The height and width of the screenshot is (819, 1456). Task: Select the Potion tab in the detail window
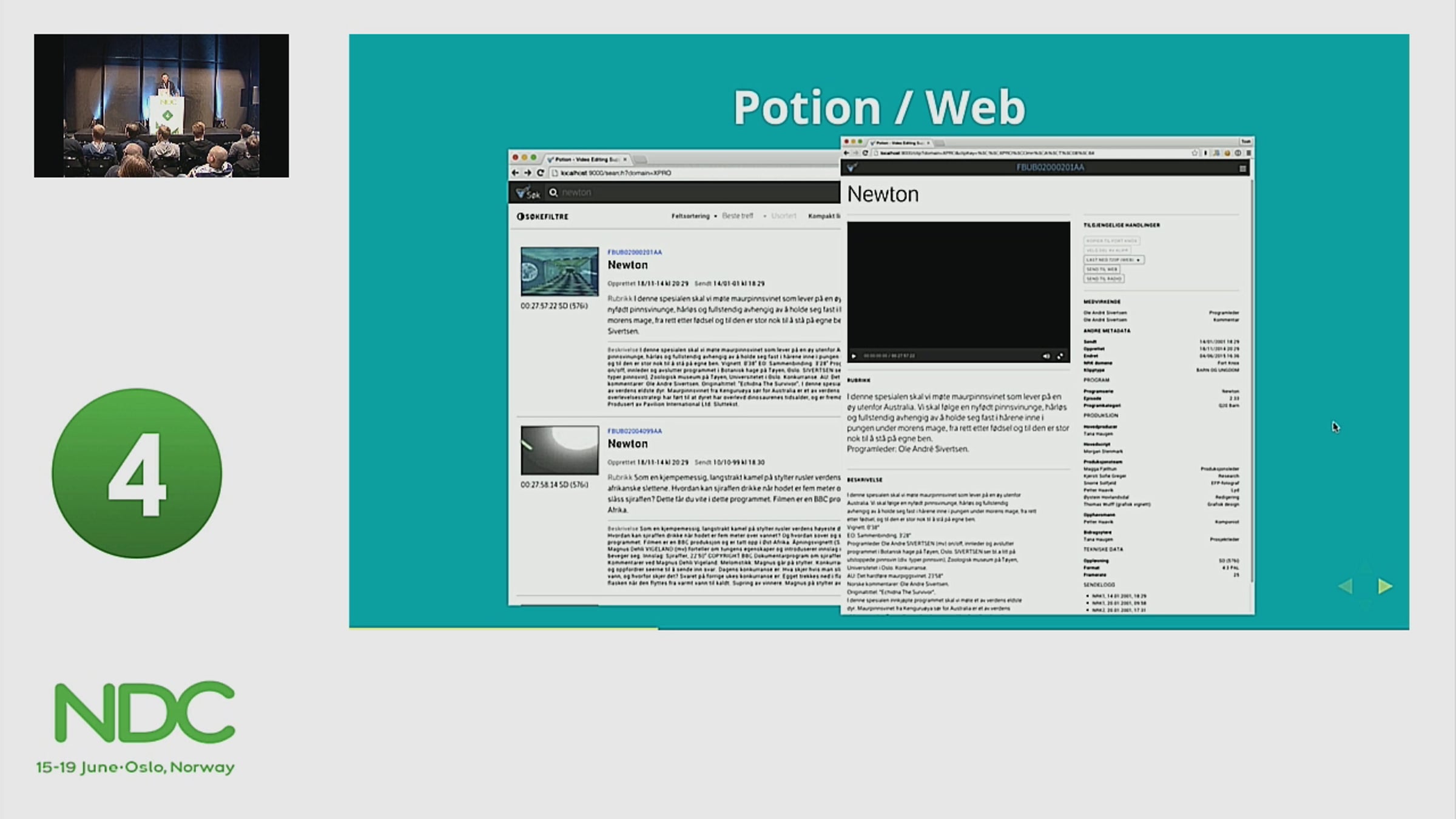click(900, 143)
